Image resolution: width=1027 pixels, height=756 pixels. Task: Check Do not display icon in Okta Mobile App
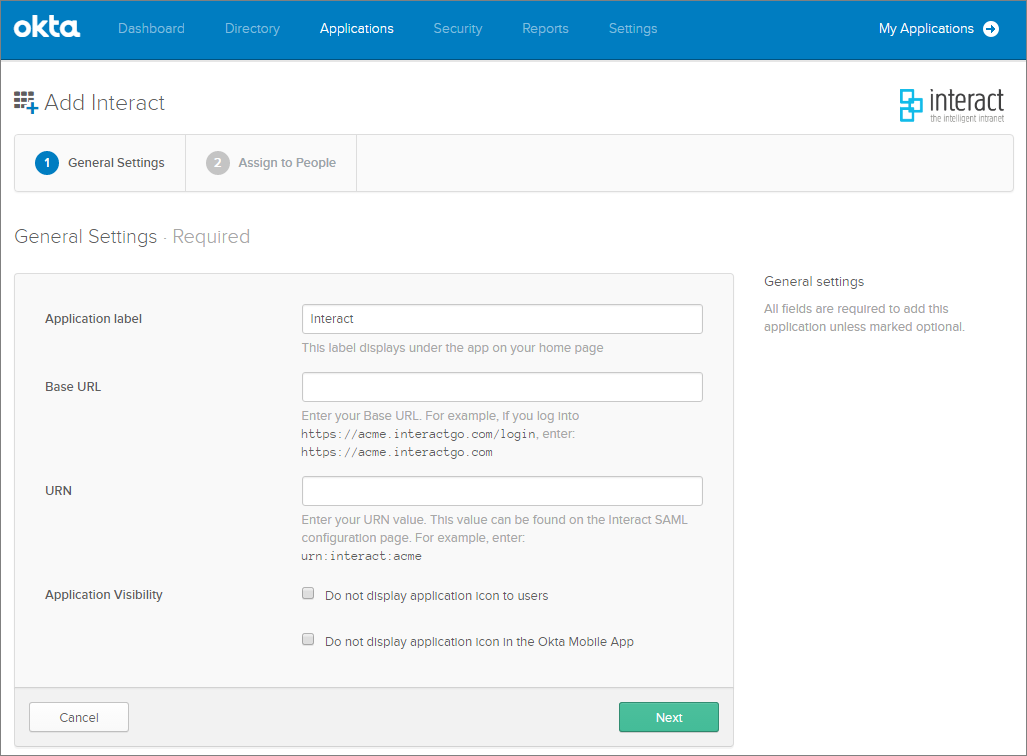click(x=308, y=639)
